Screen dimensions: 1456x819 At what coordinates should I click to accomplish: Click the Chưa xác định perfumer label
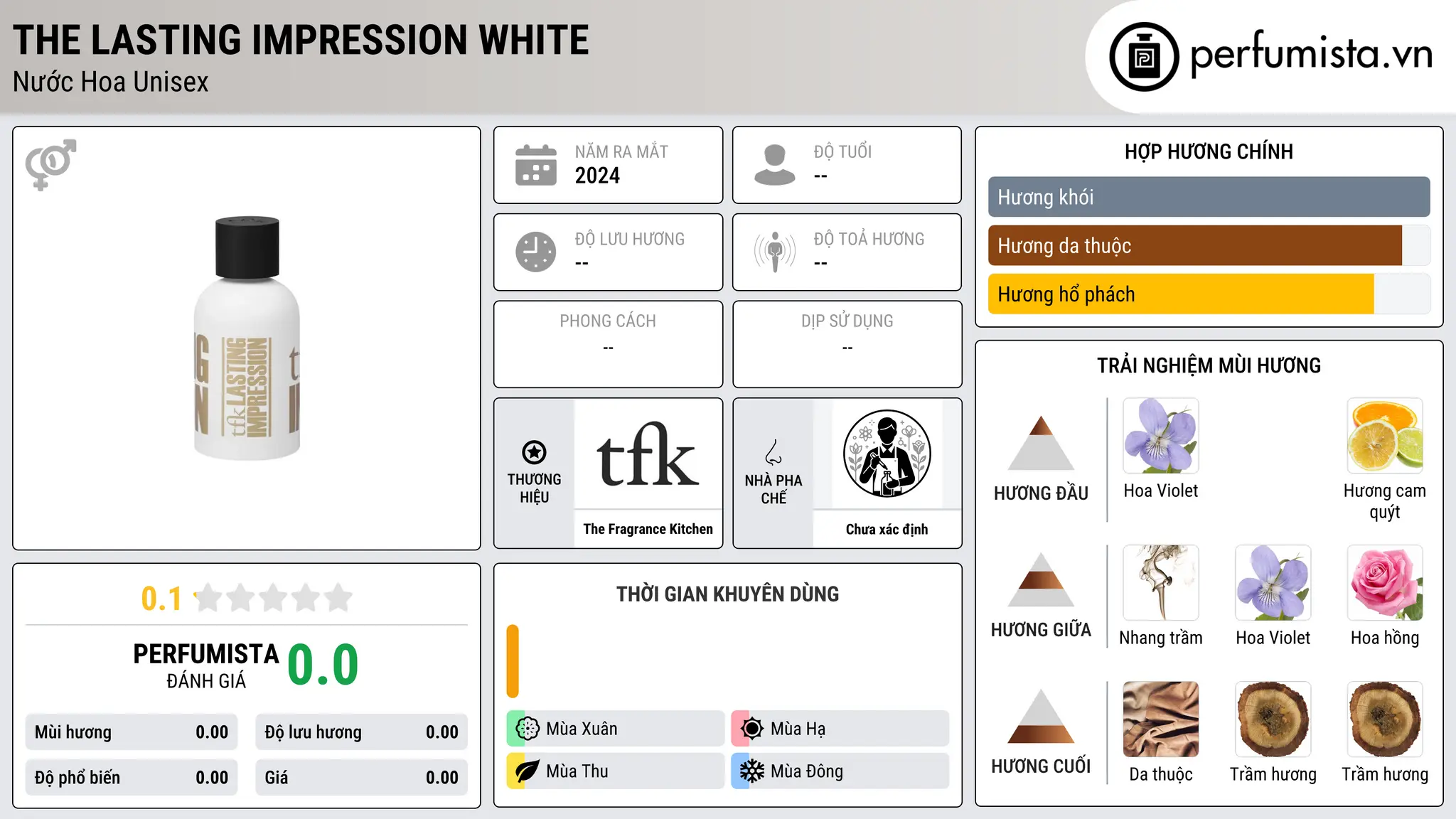point(887,529)
